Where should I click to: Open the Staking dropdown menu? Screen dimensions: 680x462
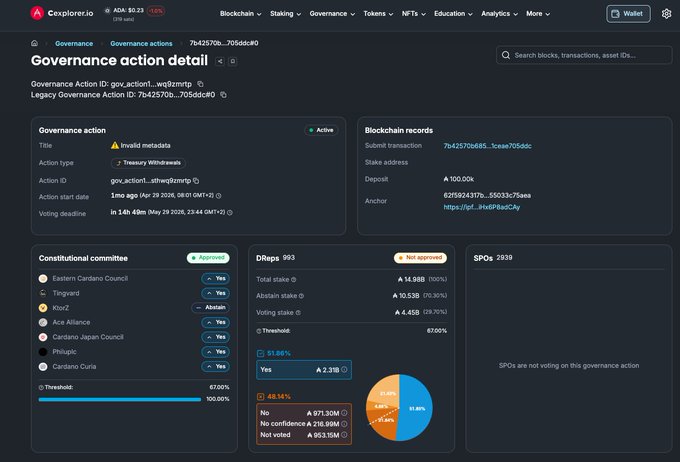(285, 14)
